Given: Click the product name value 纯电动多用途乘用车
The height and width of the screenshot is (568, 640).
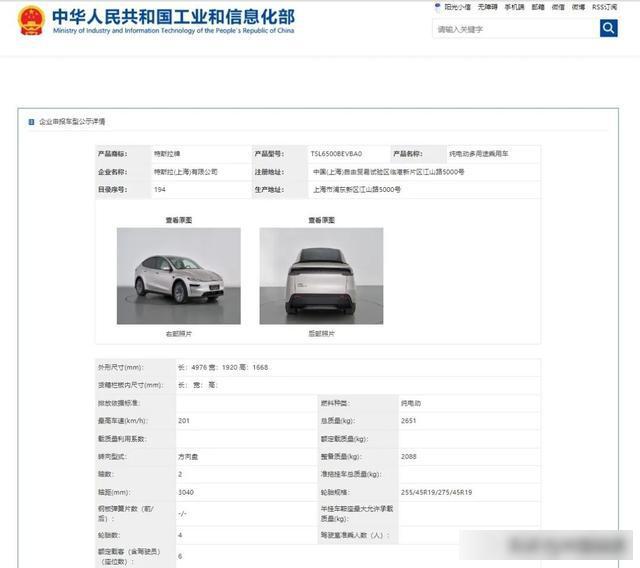Looking at the screenshot, I should click(x=479, y=154).
